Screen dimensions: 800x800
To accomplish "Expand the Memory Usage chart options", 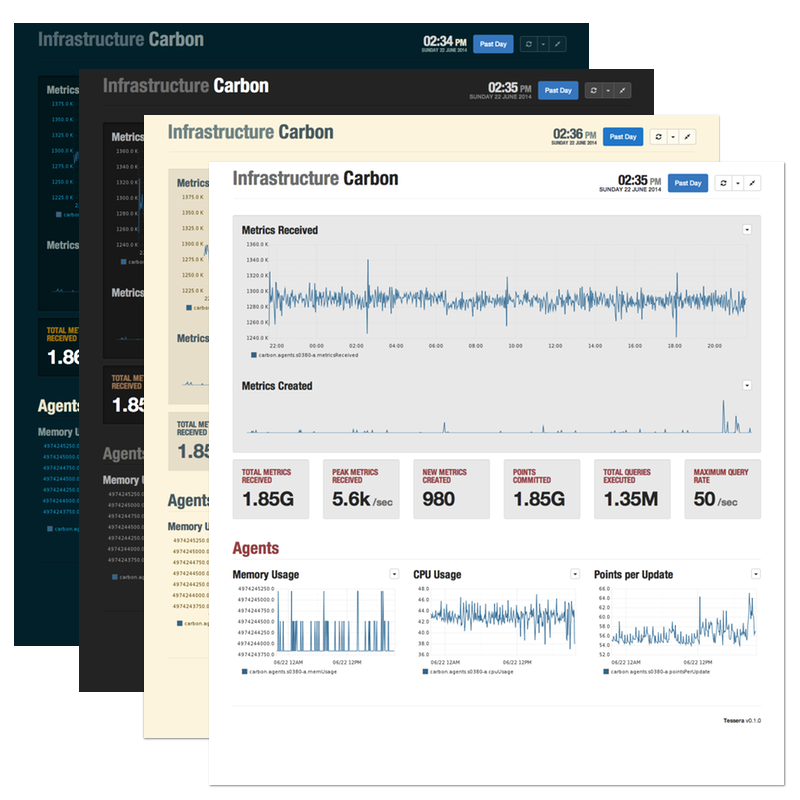I will pos(394,574).
